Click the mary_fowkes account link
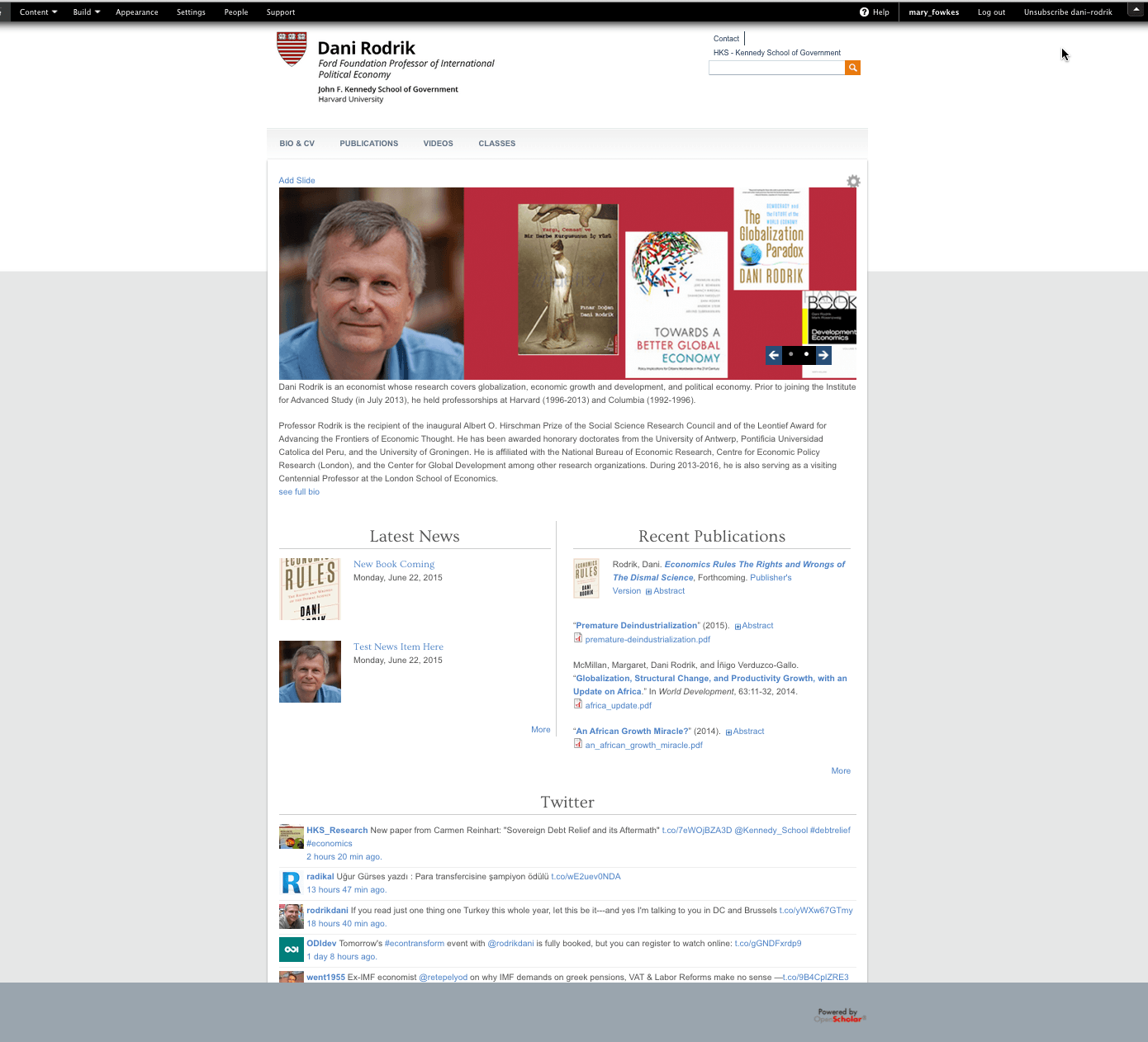This screenshot has height=1042, width=1148. tap(934, 12)
